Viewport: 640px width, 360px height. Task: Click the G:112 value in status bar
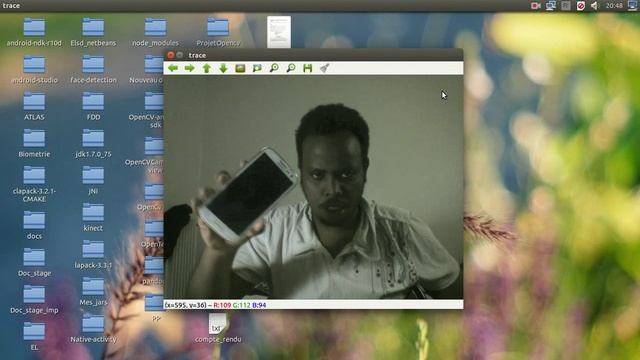241,305
